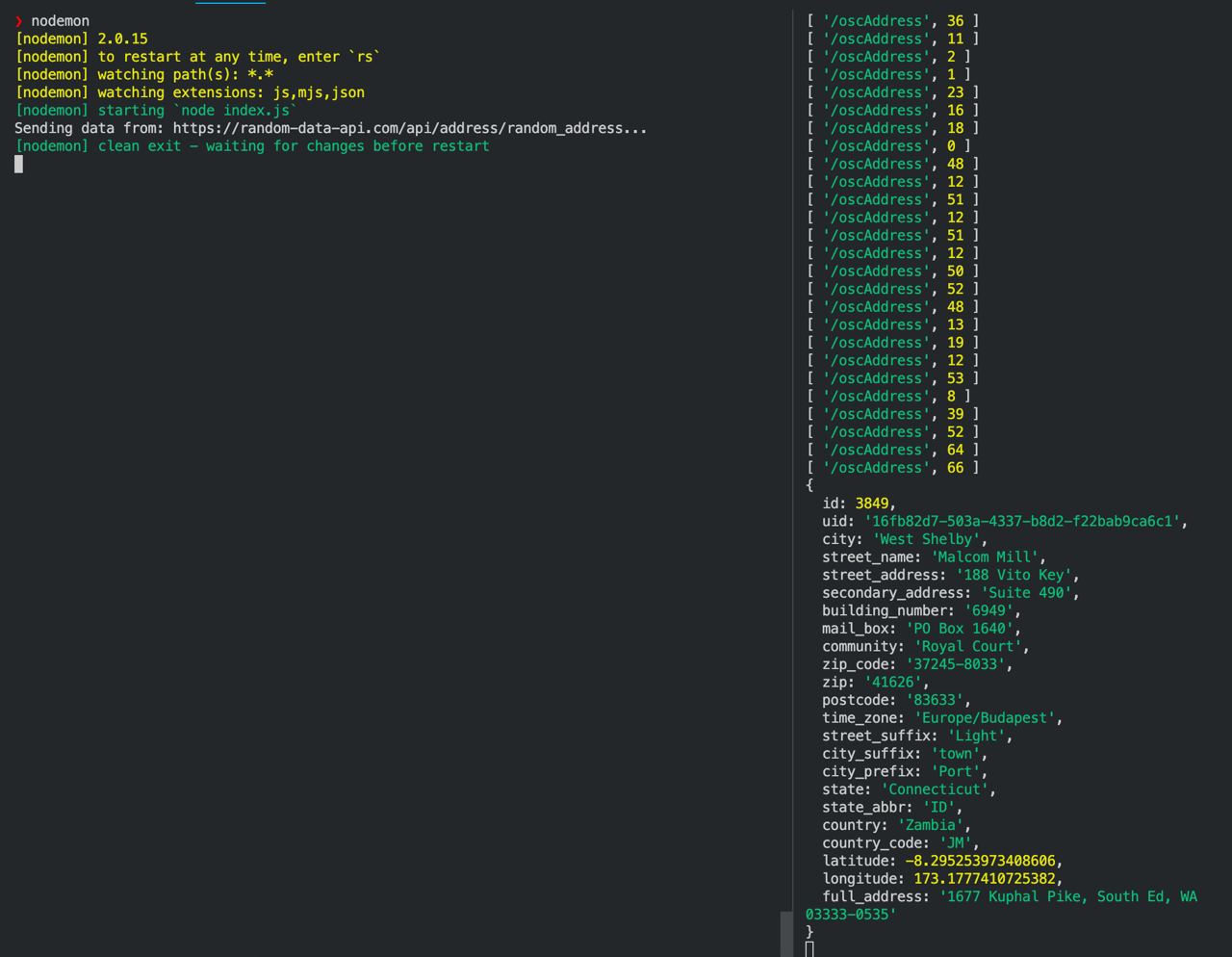
Task: Click the city_suffix value 'town'
Action: 955,754
